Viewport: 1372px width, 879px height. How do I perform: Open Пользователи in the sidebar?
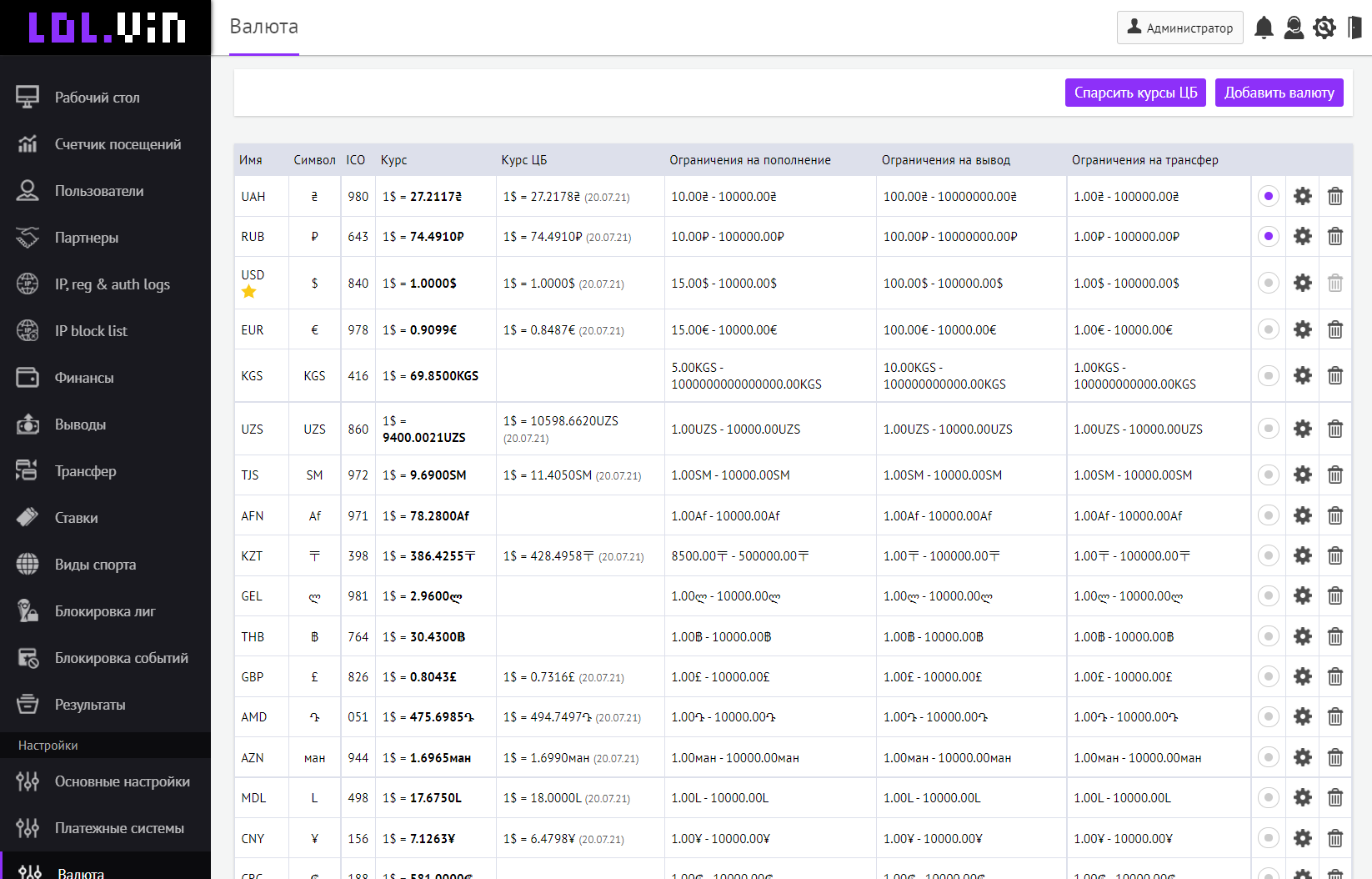click(x=99, y=191)
